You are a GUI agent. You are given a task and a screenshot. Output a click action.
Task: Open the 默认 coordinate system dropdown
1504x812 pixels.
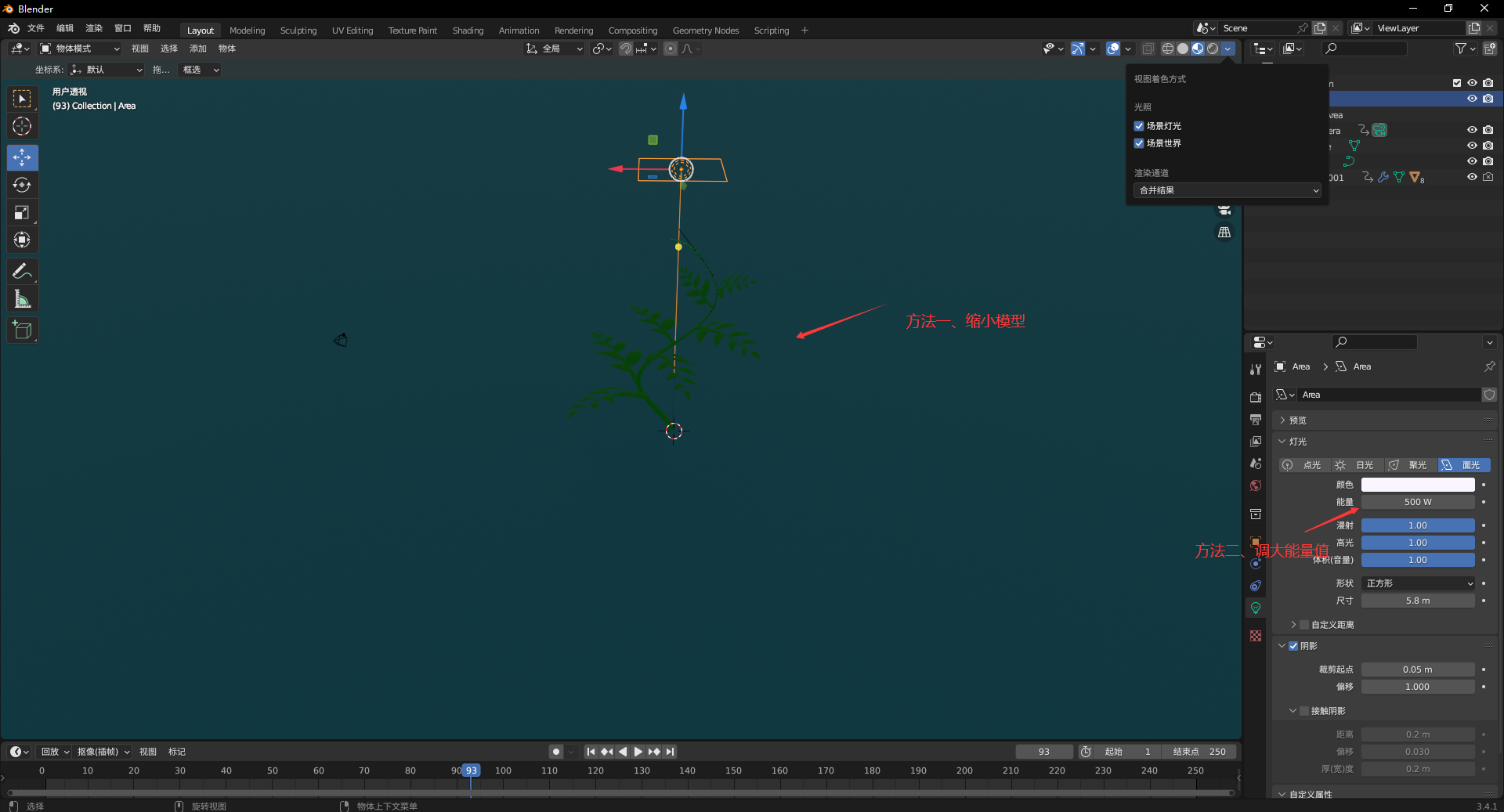tap(106, 70)
